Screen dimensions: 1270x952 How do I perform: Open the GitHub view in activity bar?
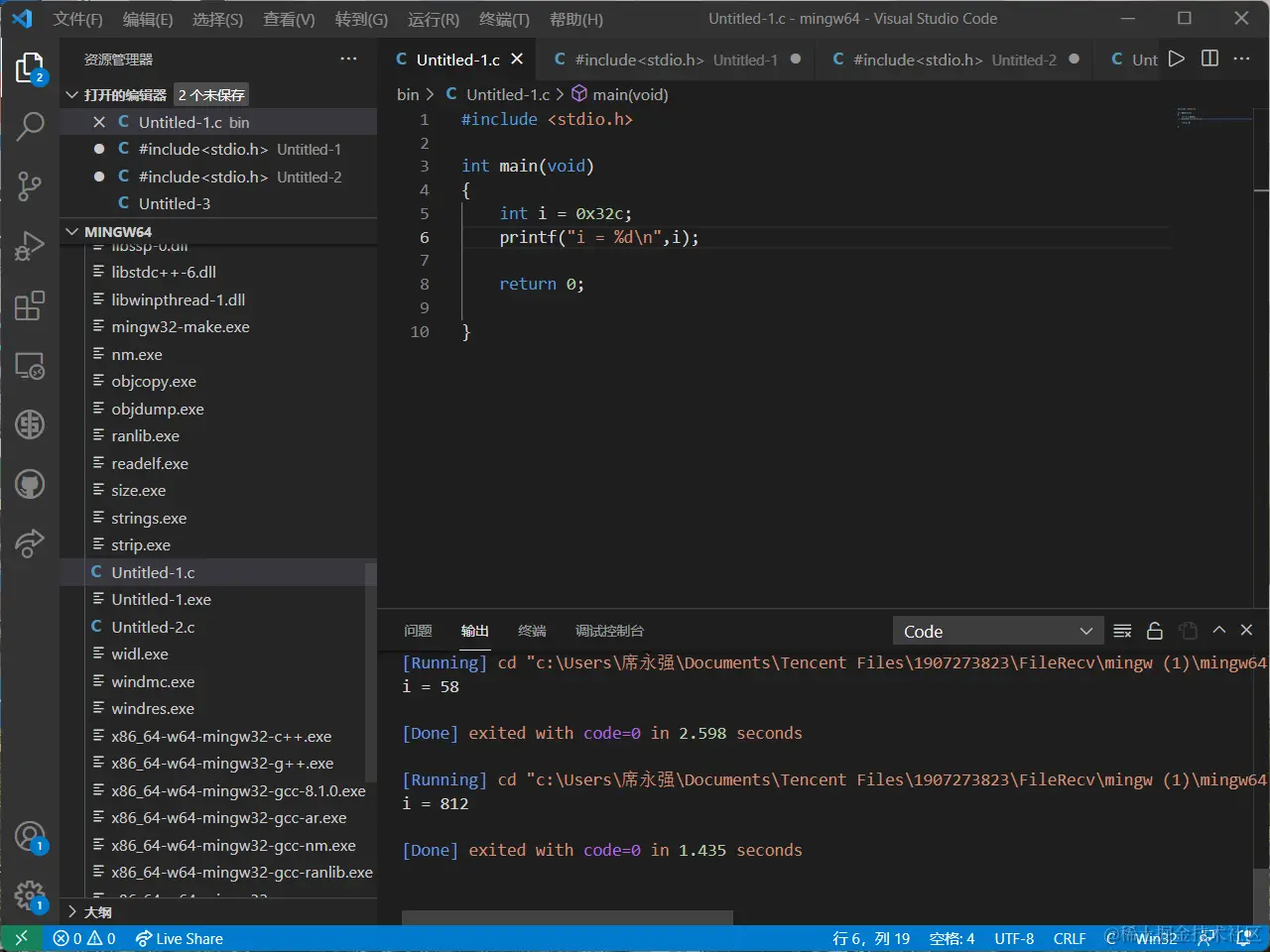coord(30,484)
